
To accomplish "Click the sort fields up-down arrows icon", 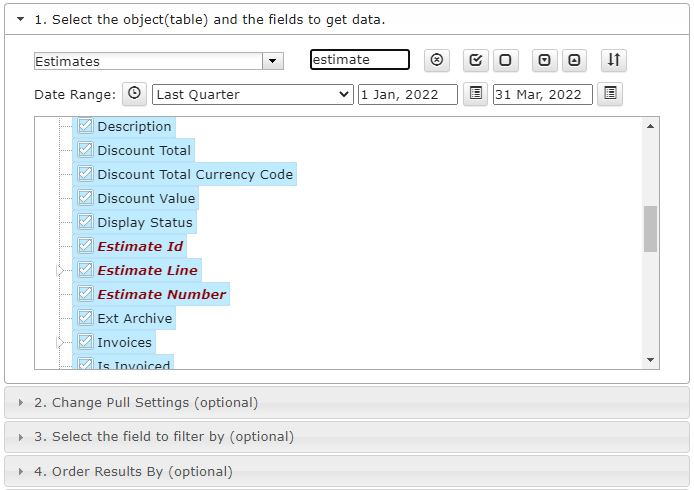I will pos(614,60).
